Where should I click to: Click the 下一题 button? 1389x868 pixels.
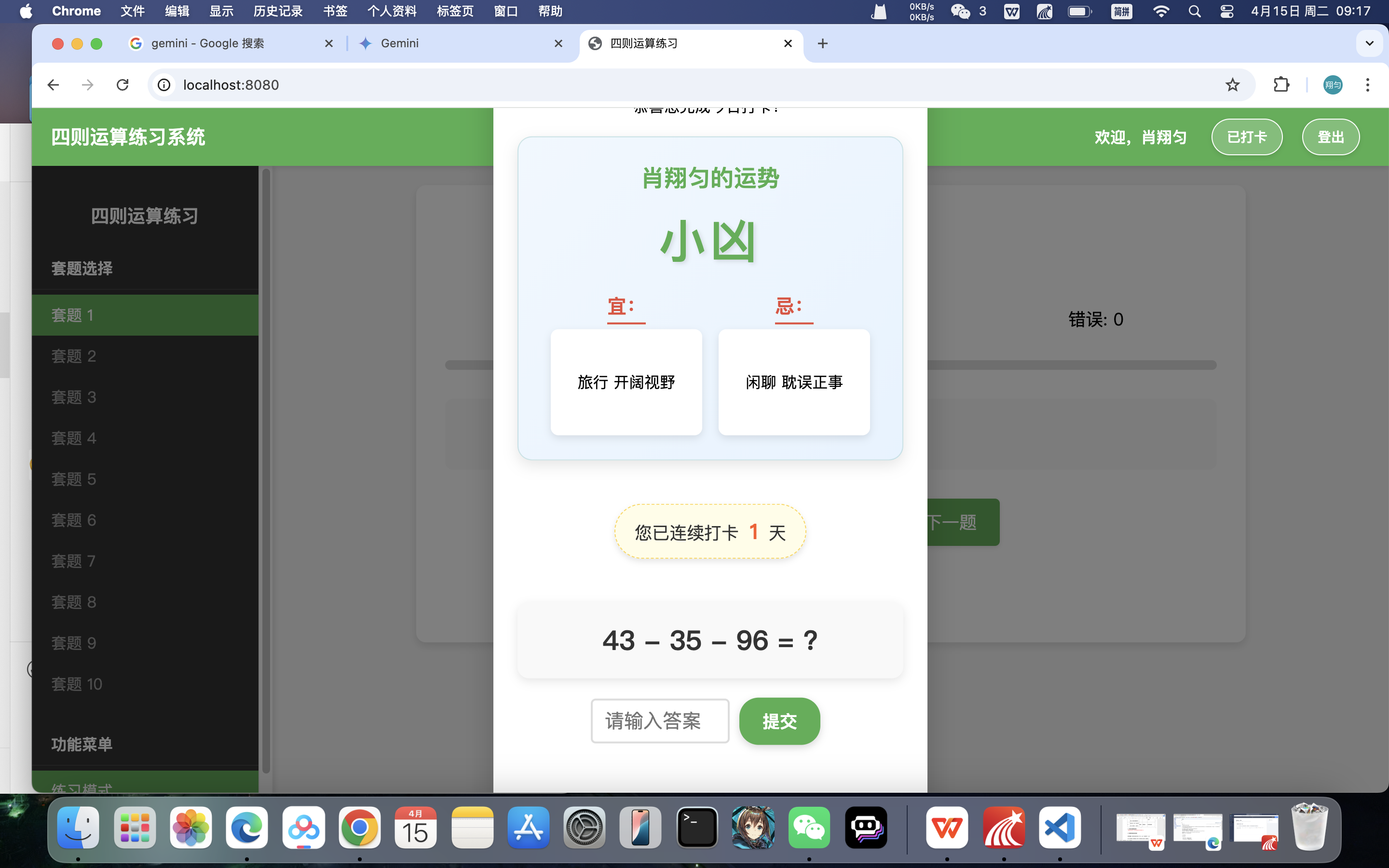pyautogui.click(x=963, y=522)
